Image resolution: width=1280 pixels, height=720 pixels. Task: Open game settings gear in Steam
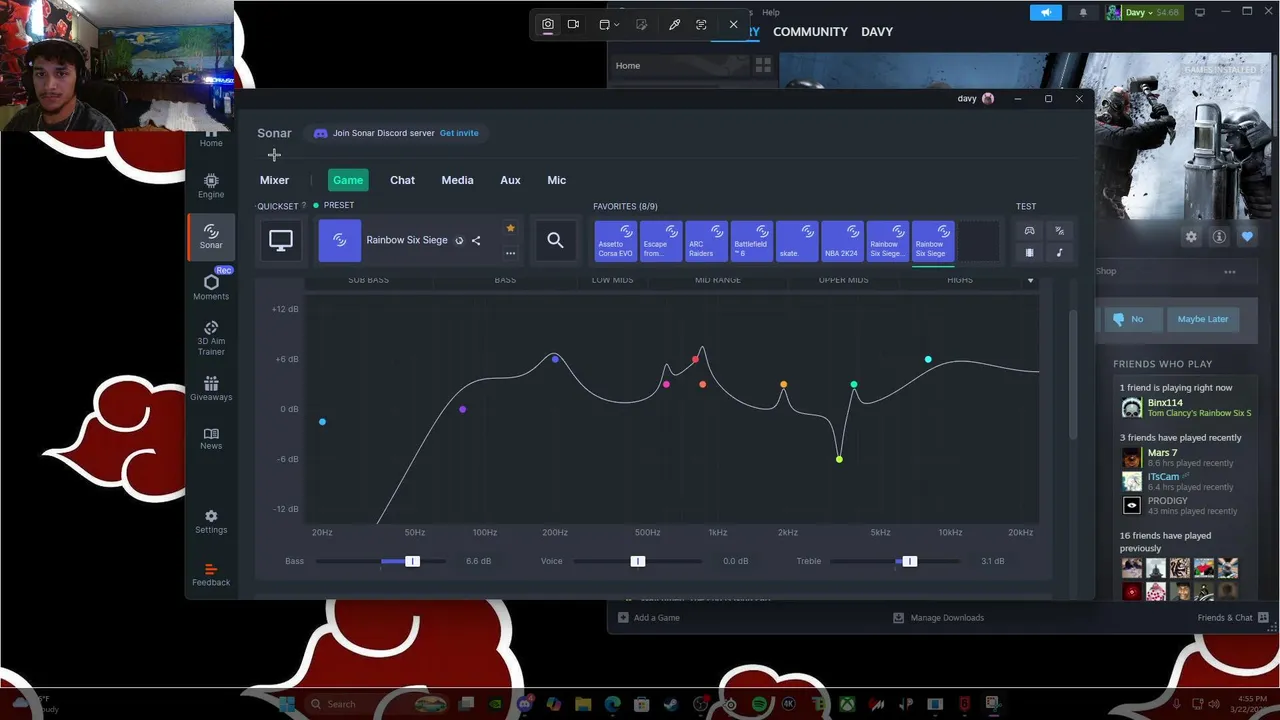point(1191,237)
